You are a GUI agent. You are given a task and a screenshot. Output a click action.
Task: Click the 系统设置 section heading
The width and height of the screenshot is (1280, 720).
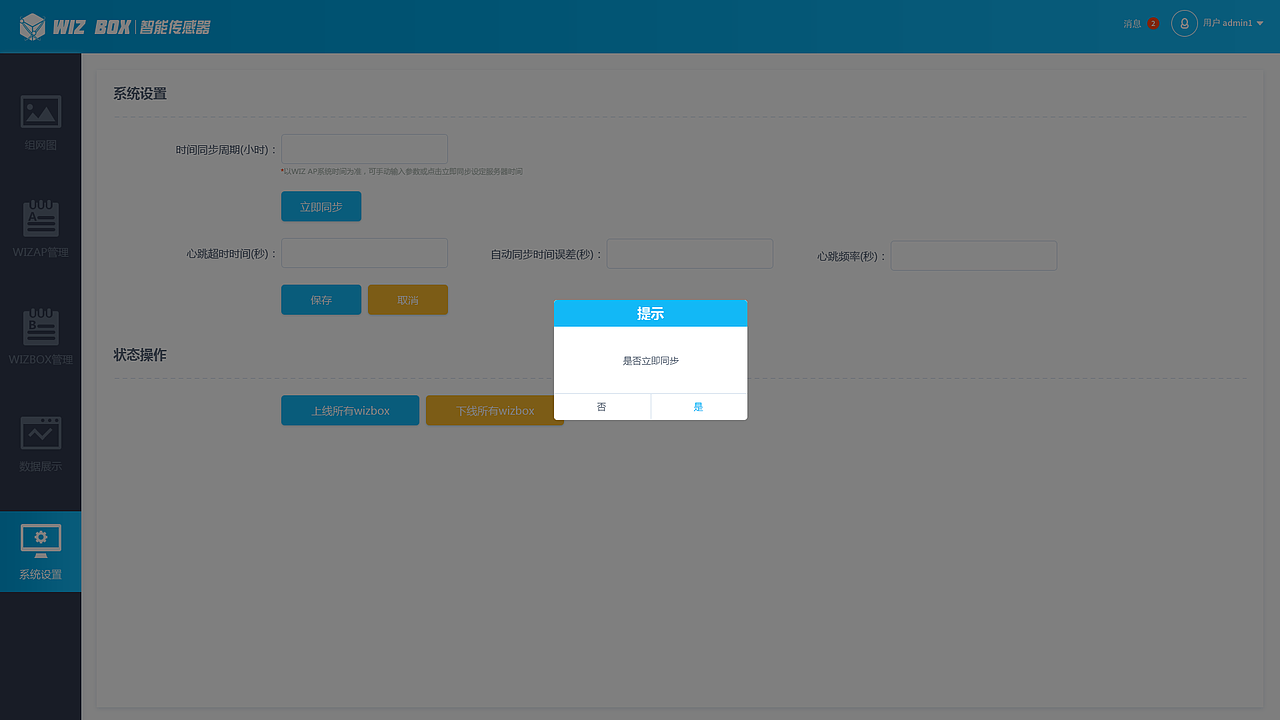(140, 93)
